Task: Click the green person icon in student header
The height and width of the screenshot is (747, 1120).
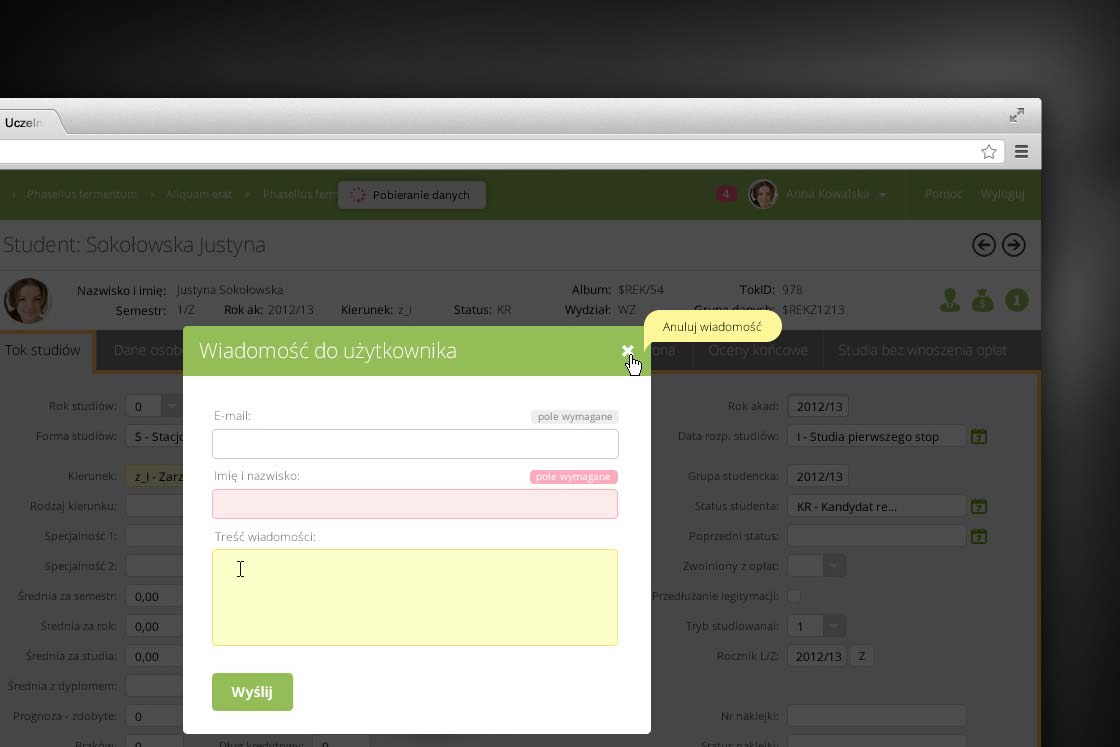Action: click(949, 299)
